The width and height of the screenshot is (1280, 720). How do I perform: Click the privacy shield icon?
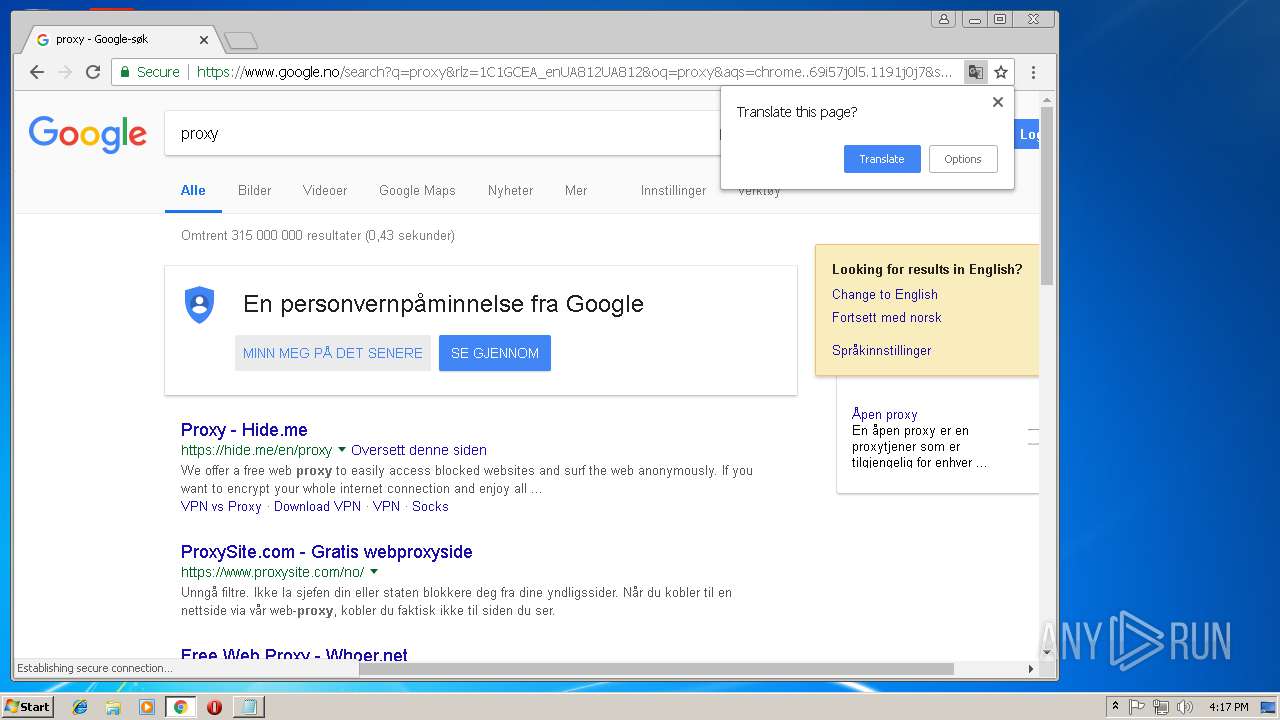click(x=200, y=304)
